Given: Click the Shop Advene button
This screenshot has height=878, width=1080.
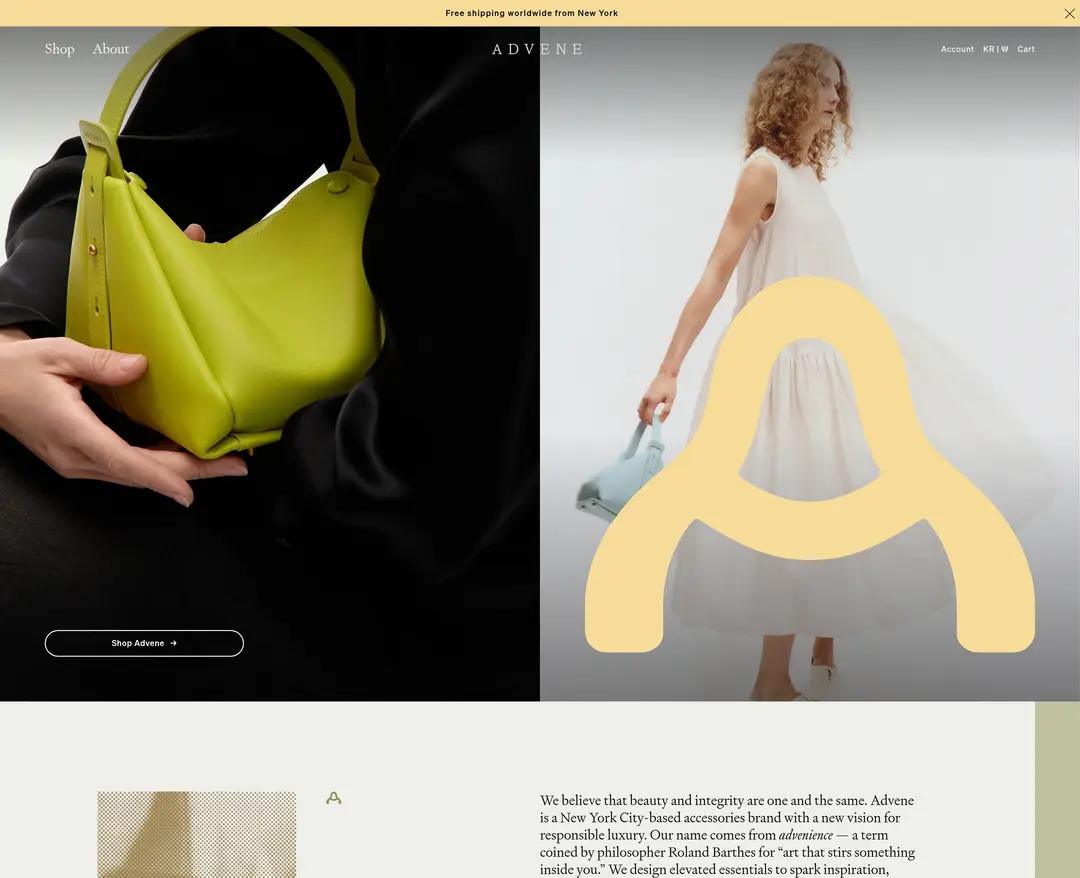Looking at the screenshot, I should 144,643.
